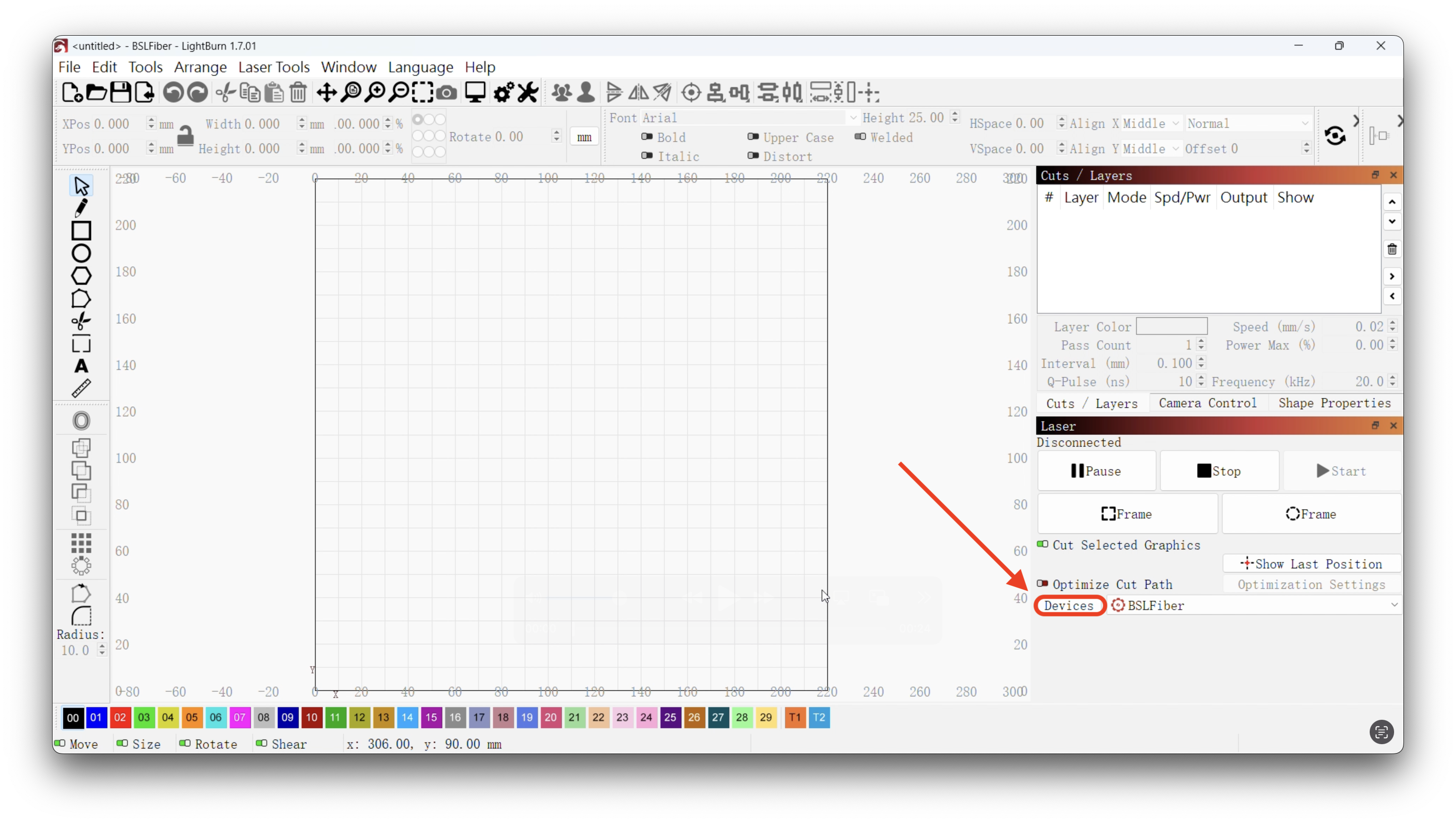Image resolution: width=1456 pixels, height=823 pixels.
Task: Select palette color 03
Action: point(144,717)
